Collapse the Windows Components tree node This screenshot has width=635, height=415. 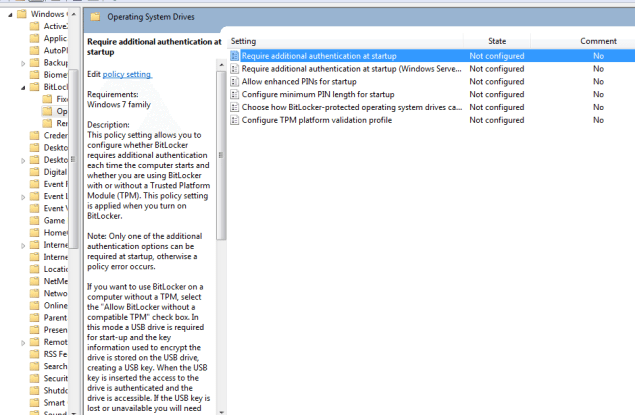point(10,15)
